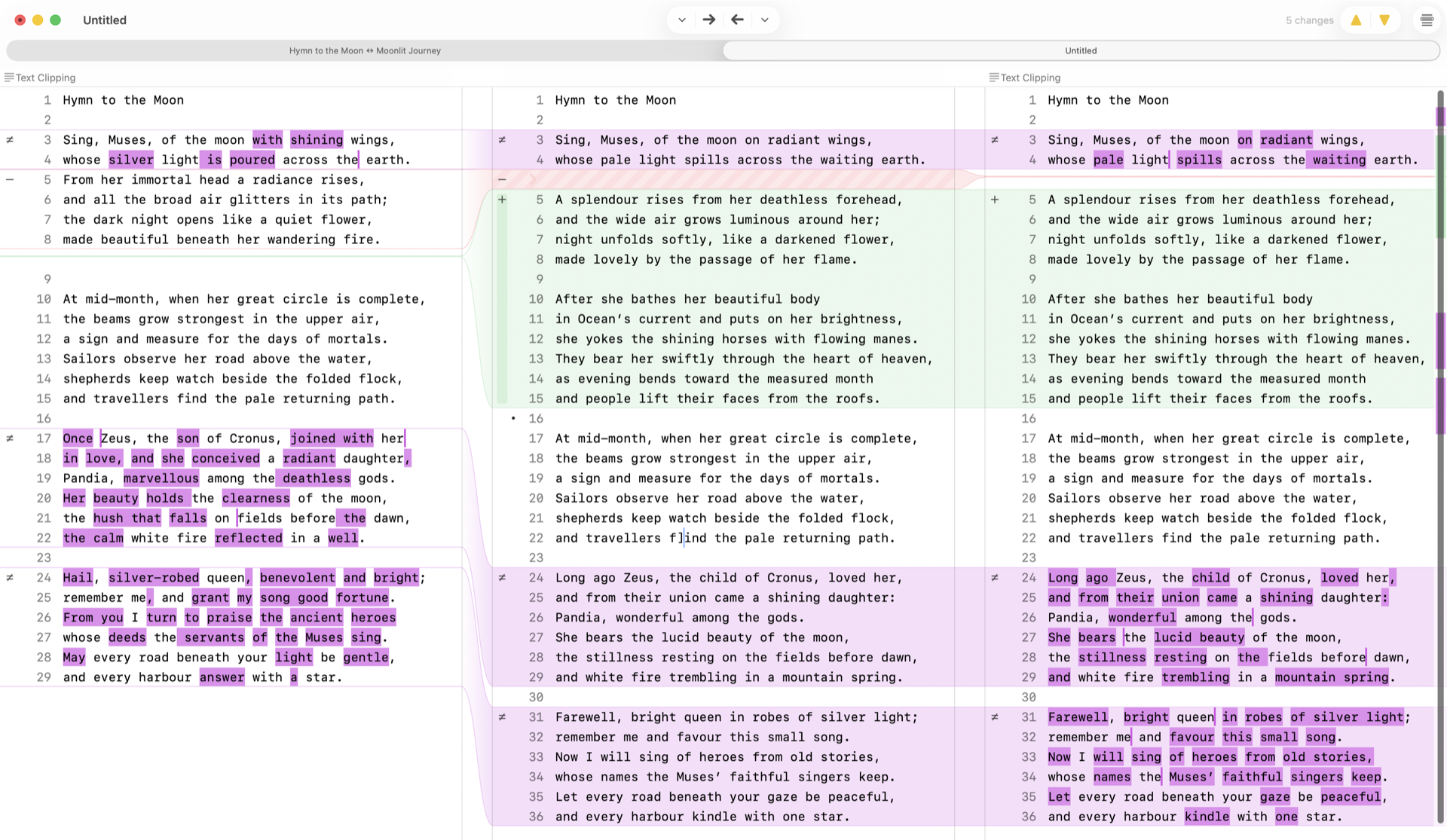The image size is (1447, 840).
Task: Click the highlighted word 'radiant' in right pane line 3
Action: pyautogui.click(x=1286, y=139)
